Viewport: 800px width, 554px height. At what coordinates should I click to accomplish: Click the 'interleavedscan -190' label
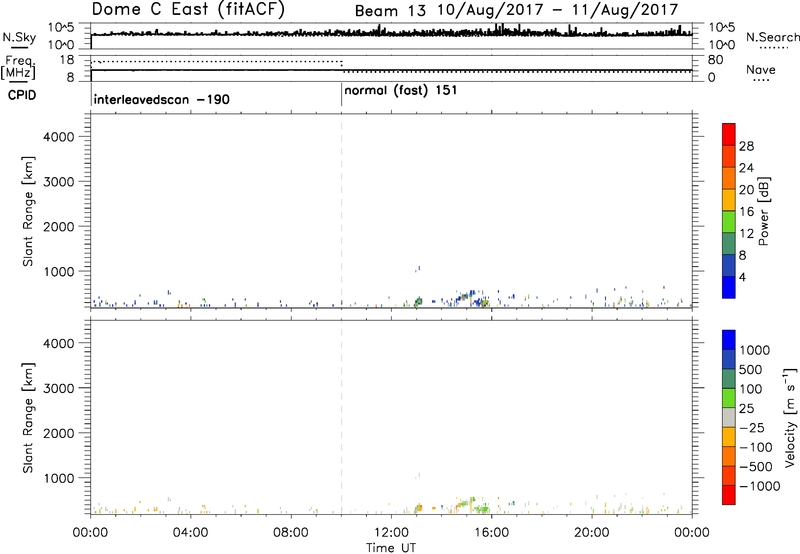click(x=162, y=99)
